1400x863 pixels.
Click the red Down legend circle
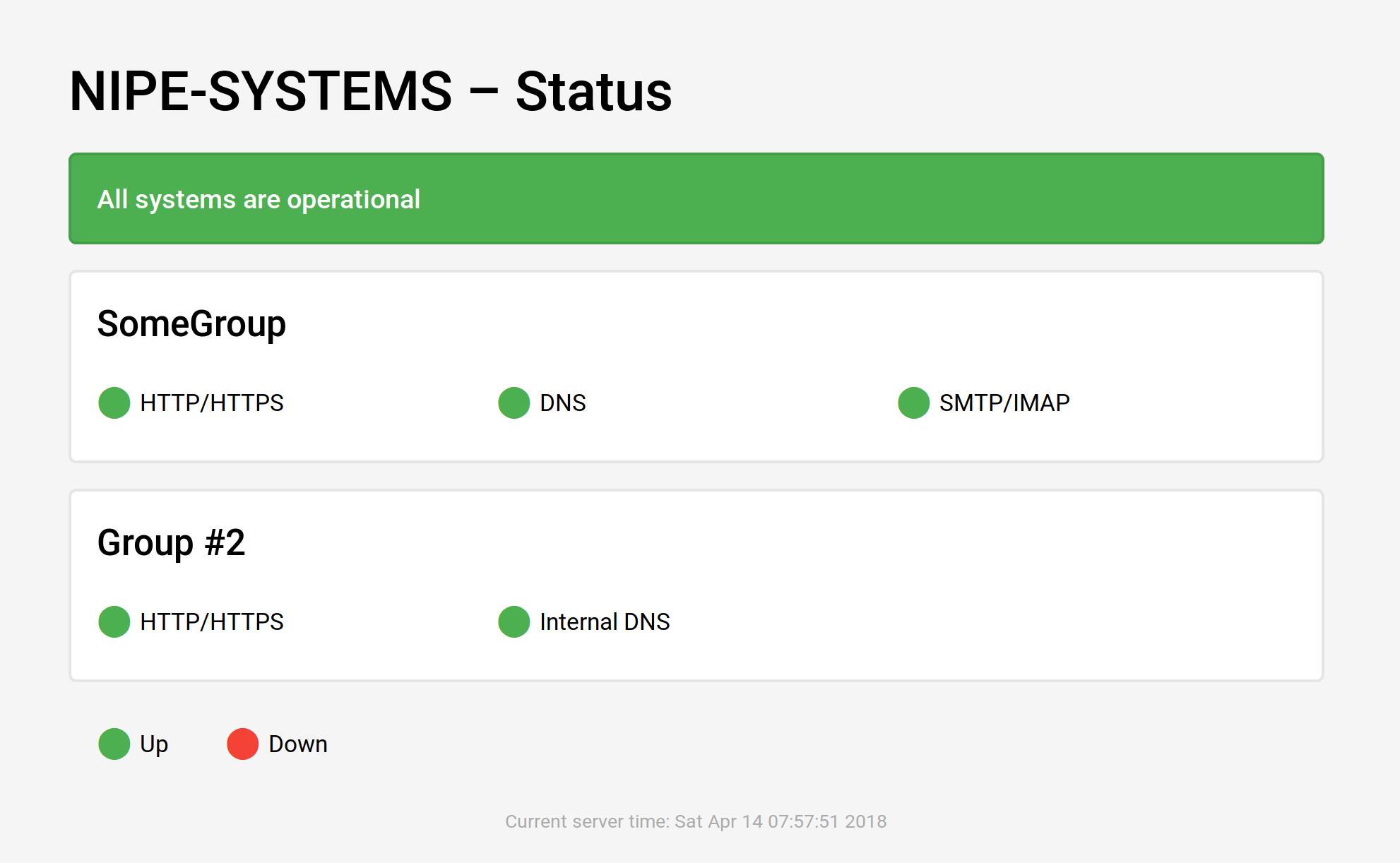(x=242, y=744)
